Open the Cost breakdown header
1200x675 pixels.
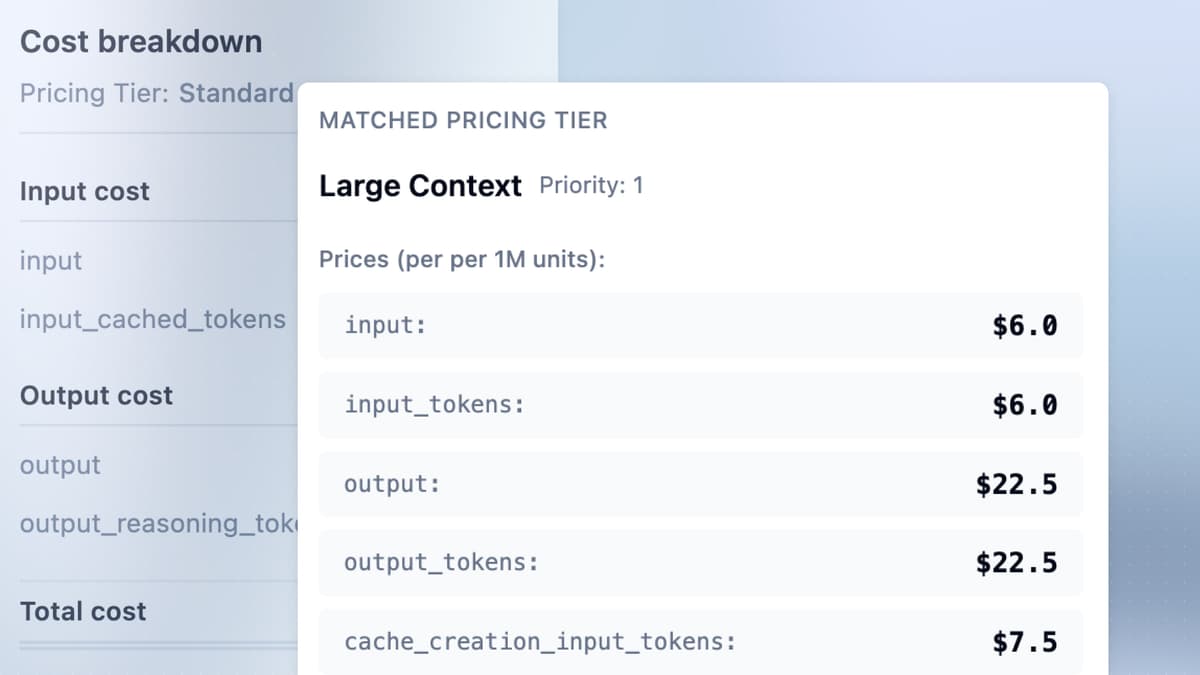pos(140,41)
